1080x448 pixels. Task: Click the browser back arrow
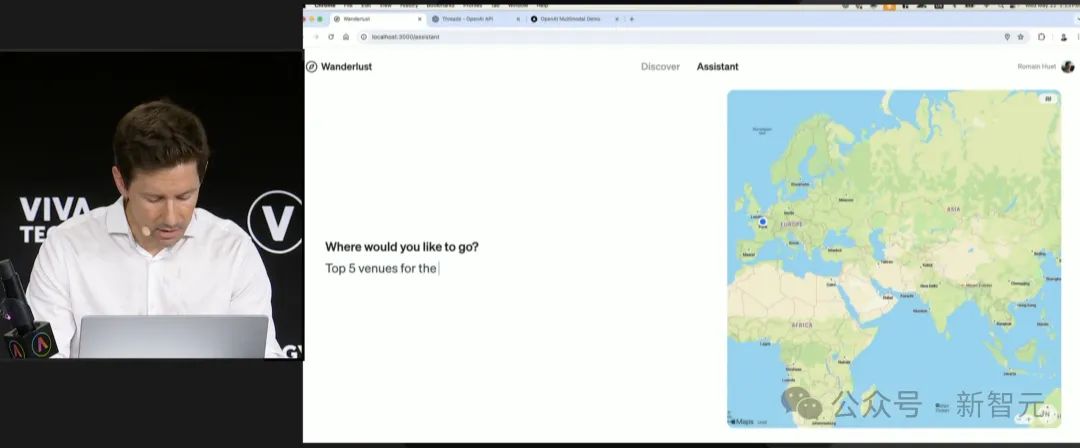point(316,37)
